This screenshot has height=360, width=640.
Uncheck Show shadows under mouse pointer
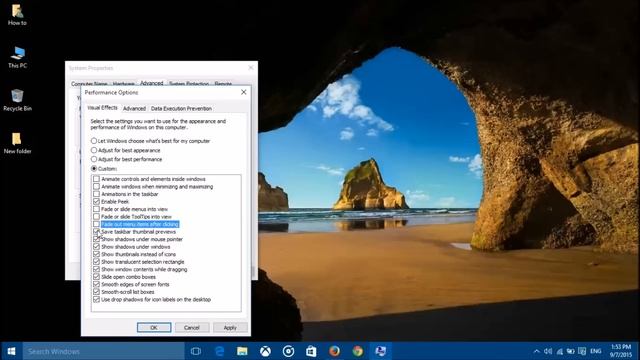click(96, 239)
